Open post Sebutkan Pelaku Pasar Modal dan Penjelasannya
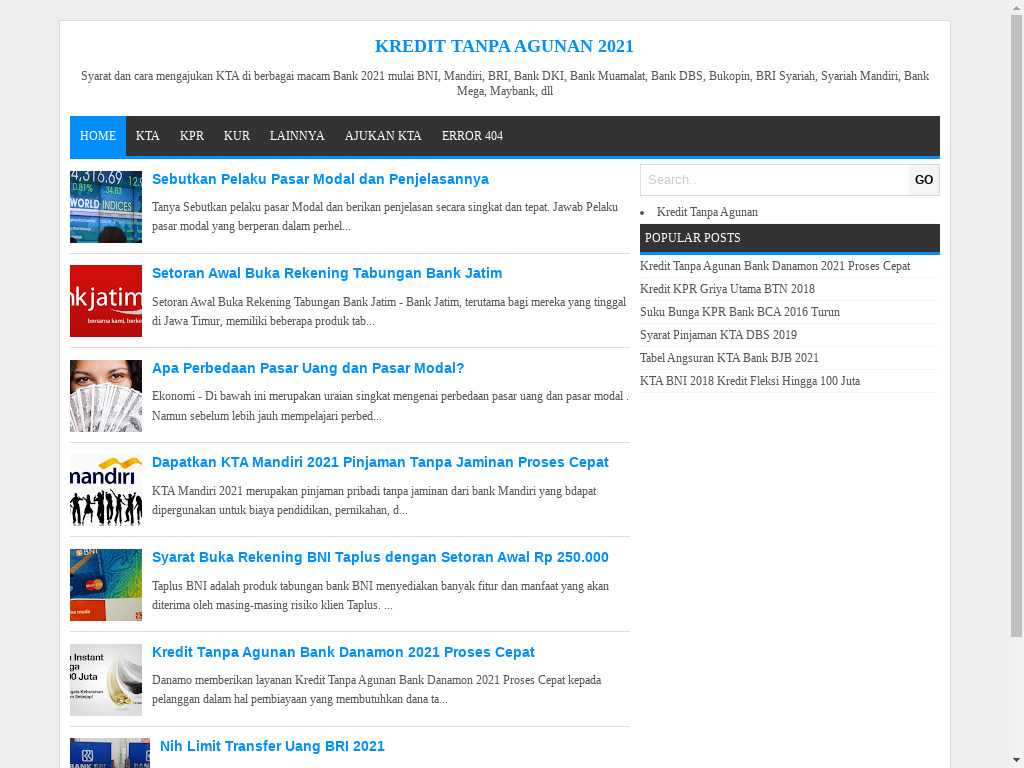Image resolution: width=1024 pixels, height=768 pixels. click(321, 180)
